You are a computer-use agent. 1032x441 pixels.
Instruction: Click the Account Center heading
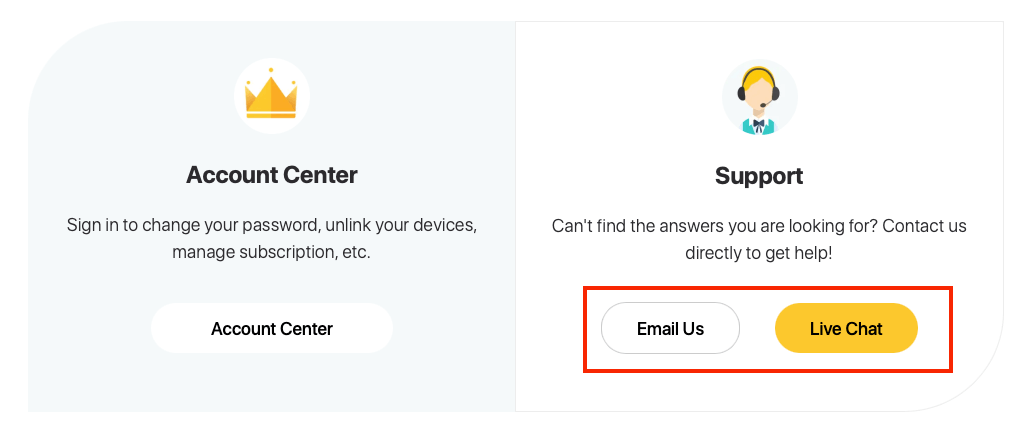click(272, 175)
